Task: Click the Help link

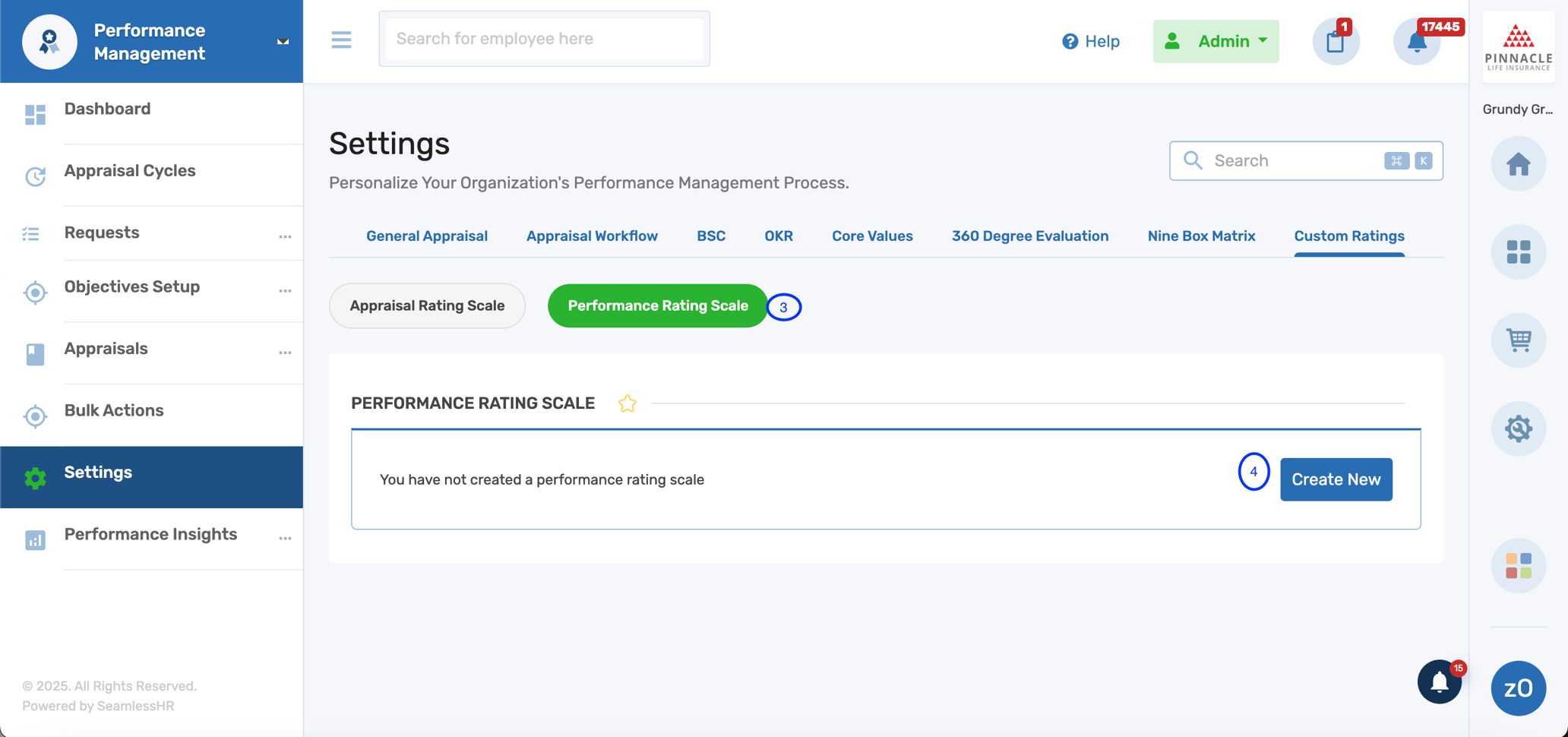Action: (1102, 41)
